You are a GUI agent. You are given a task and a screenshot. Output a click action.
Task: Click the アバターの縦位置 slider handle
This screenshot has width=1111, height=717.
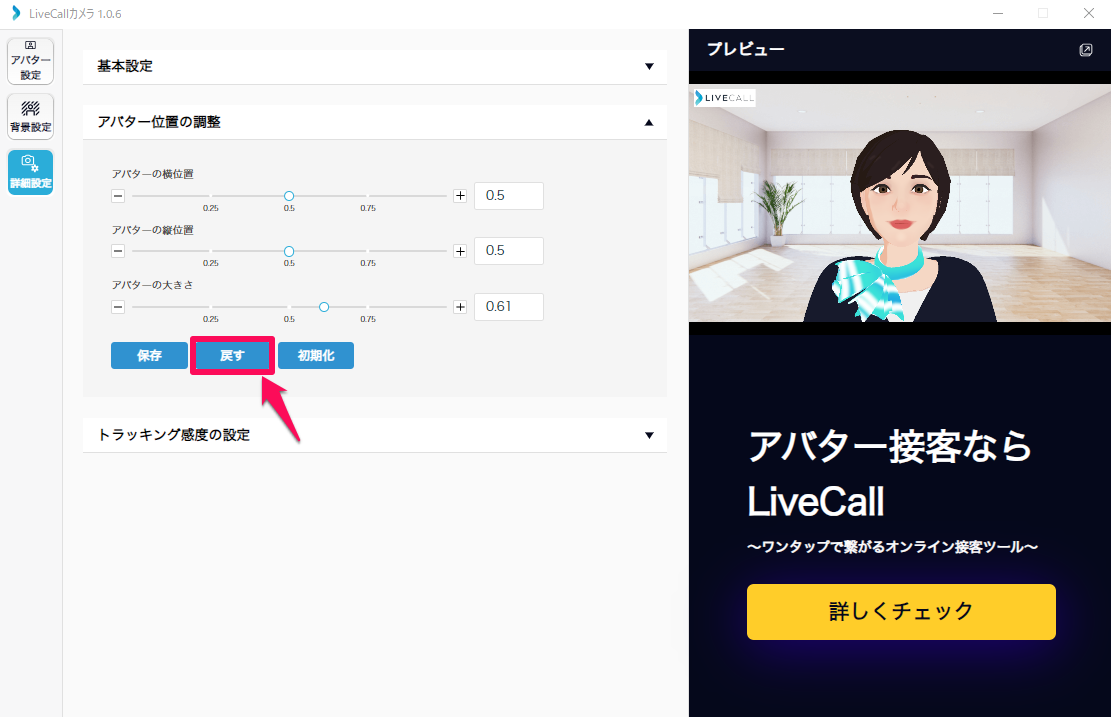(289, 252)
